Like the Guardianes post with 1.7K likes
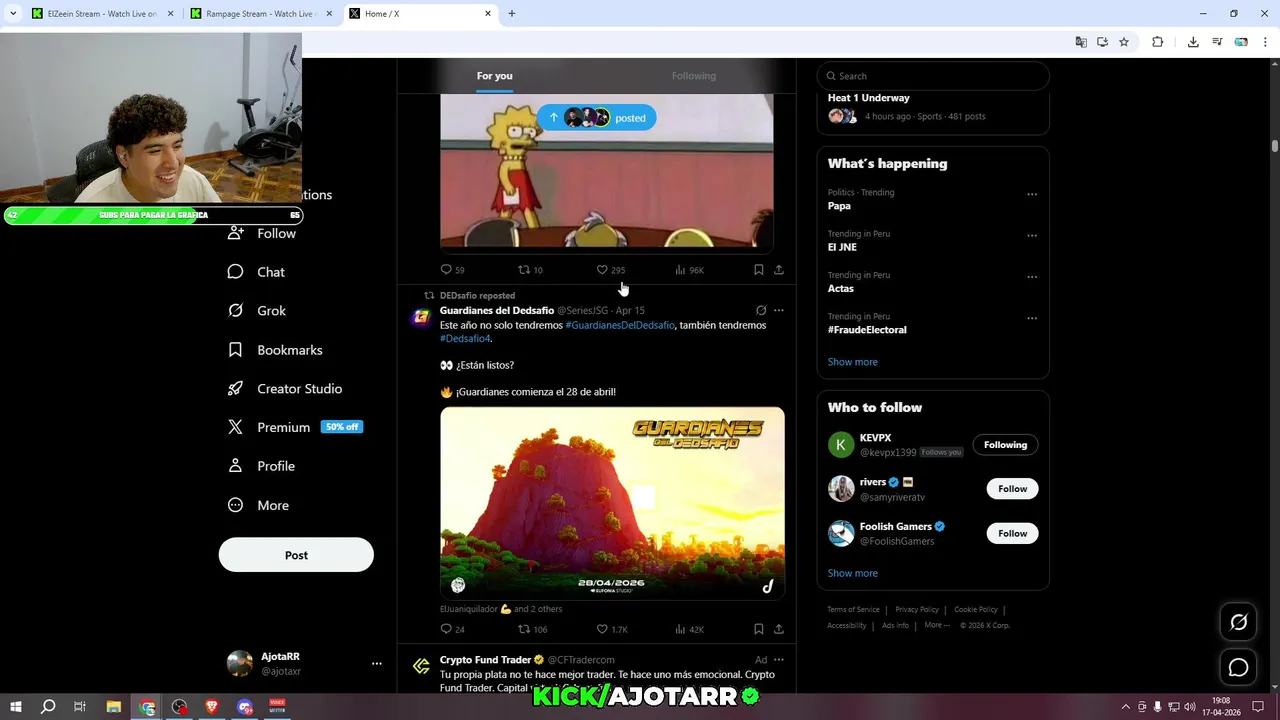Screen dimensions: 1280x720 tap(612, 629)
